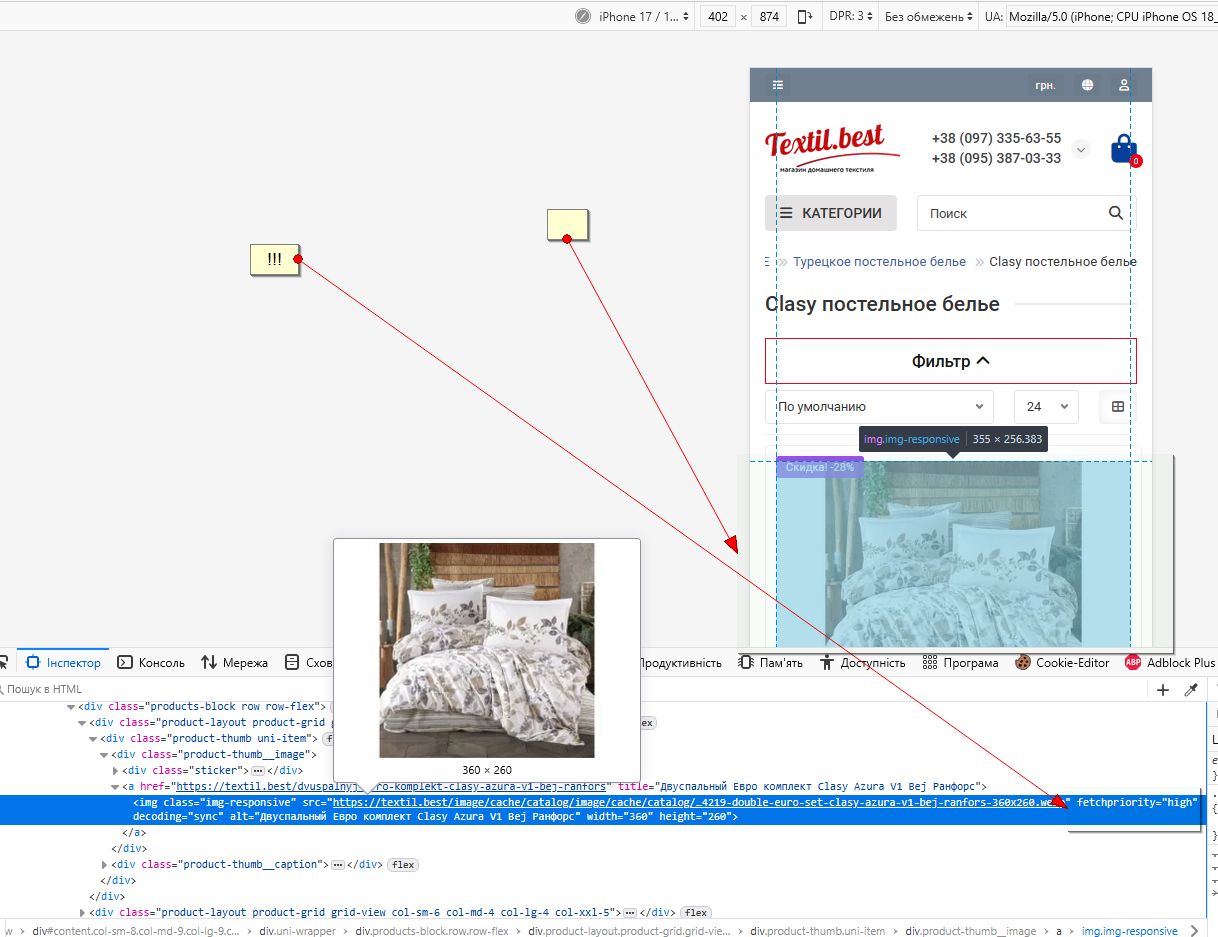The image size is (1218, 937).
Task: Collapse the Фильтр panel
Action: 951,361
